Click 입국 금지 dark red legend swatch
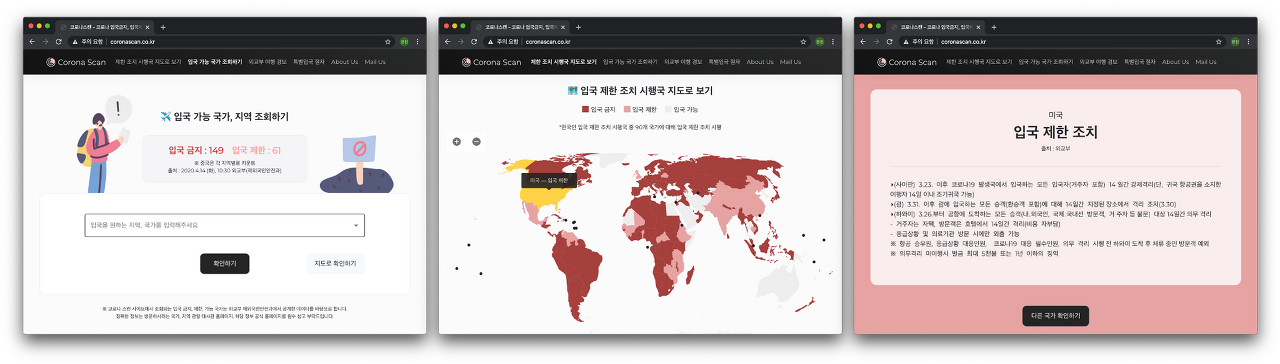This screenshot has width=1280, height=364. tap(585, 109)
